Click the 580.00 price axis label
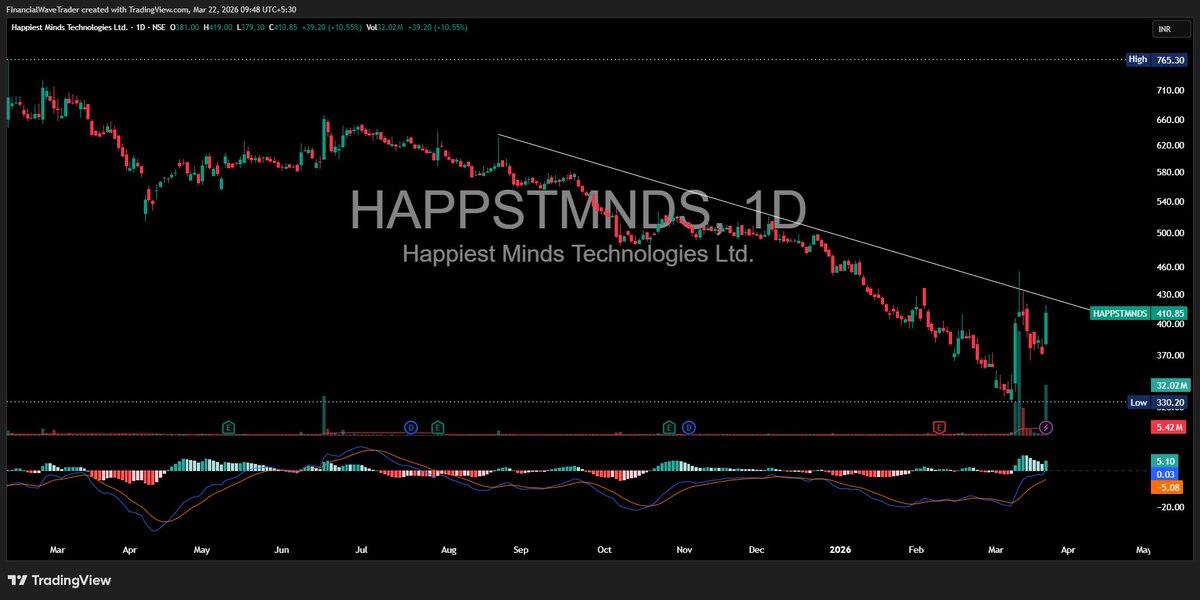The width and height of the screenshot is (1200, 600). coord(1170,173)
